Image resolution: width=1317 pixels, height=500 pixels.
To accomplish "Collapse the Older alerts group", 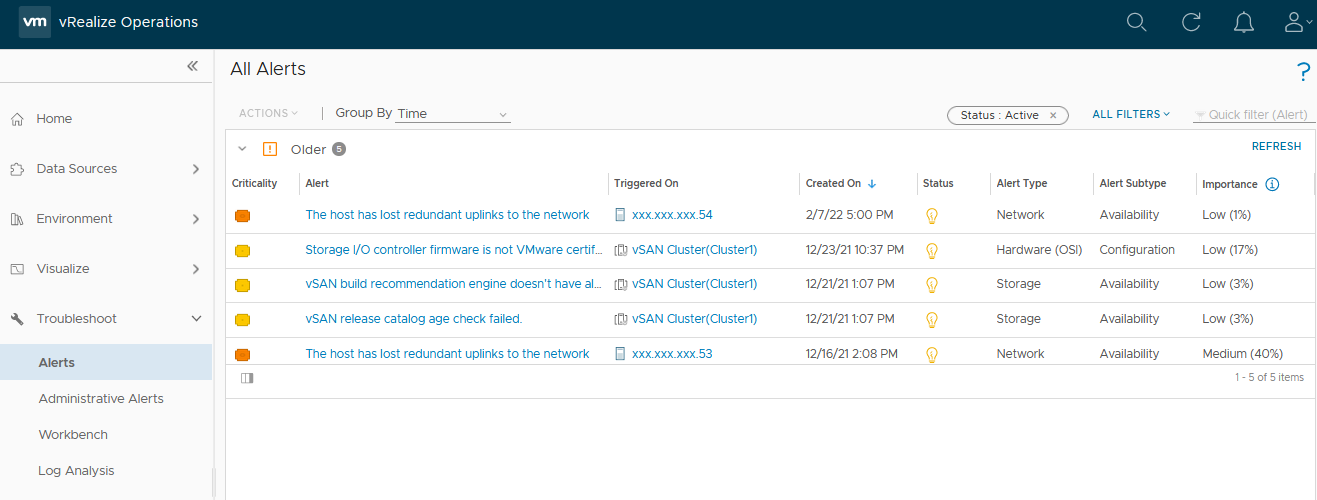I will (x=242, y=149).
